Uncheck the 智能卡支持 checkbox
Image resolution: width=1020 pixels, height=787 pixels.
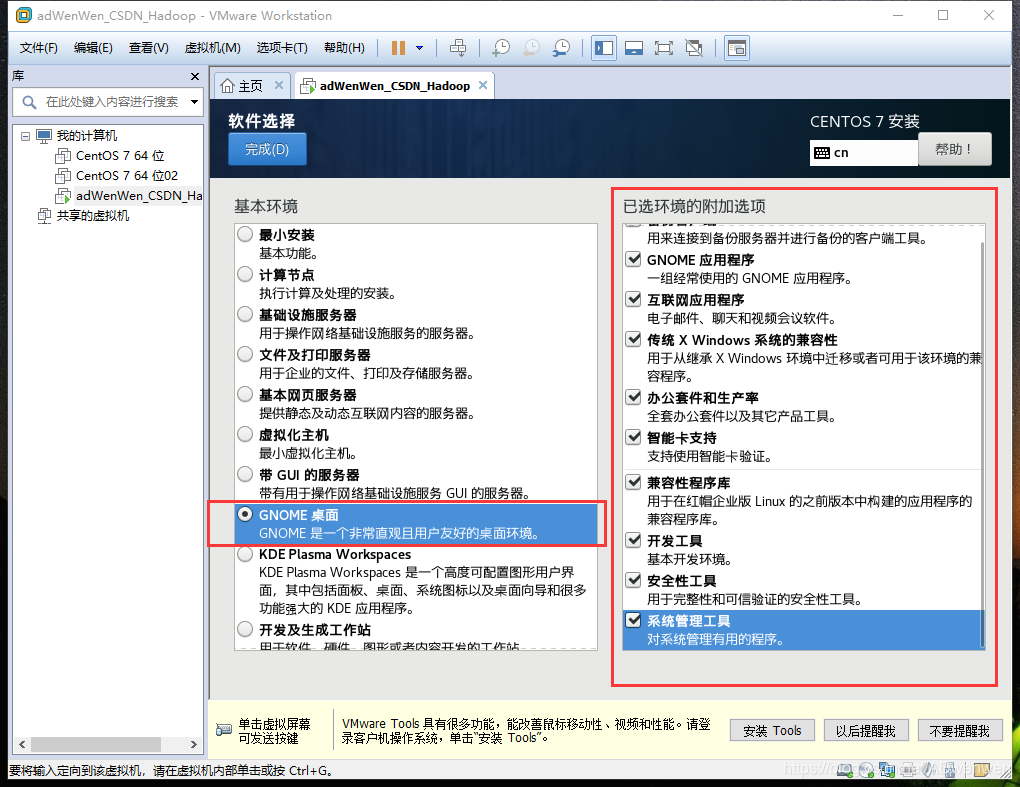coord(633,436)
